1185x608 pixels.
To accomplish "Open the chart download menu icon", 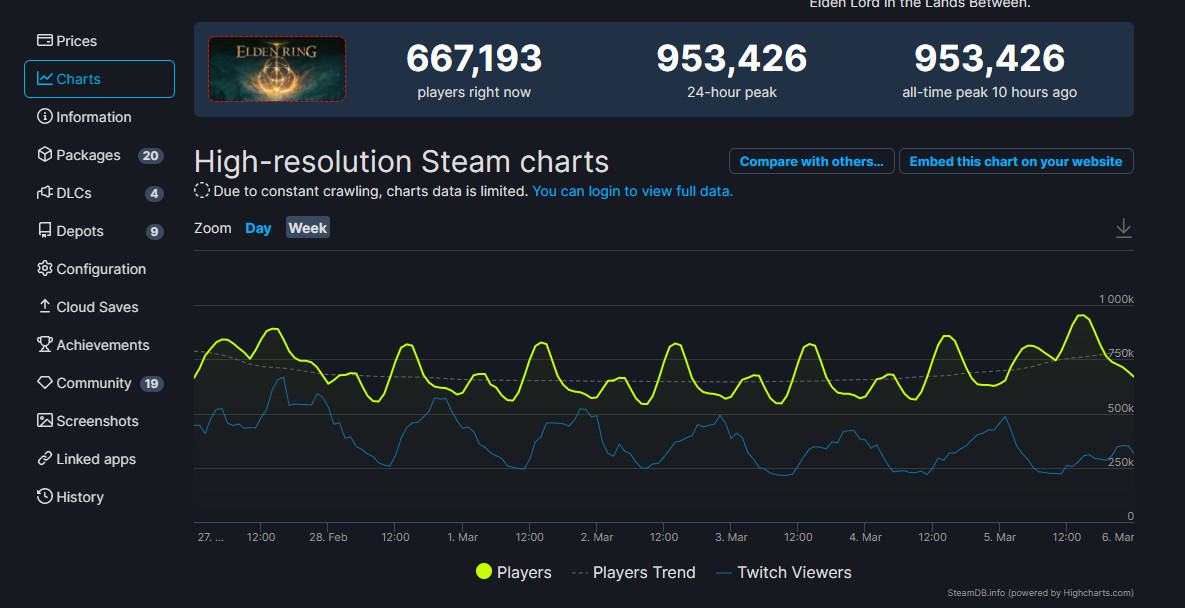I will coord(1123,228).
